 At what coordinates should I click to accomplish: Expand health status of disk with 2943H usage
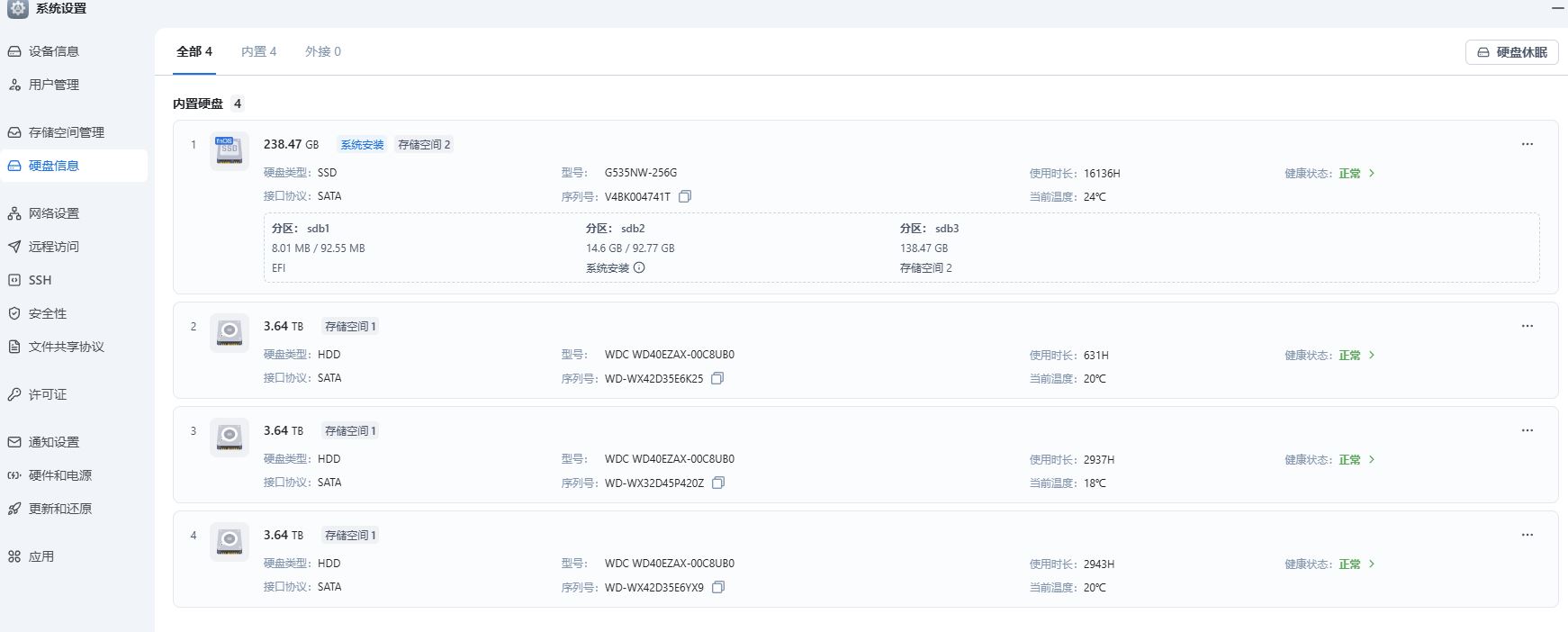pyautogui.click(x=1372, y=564)
